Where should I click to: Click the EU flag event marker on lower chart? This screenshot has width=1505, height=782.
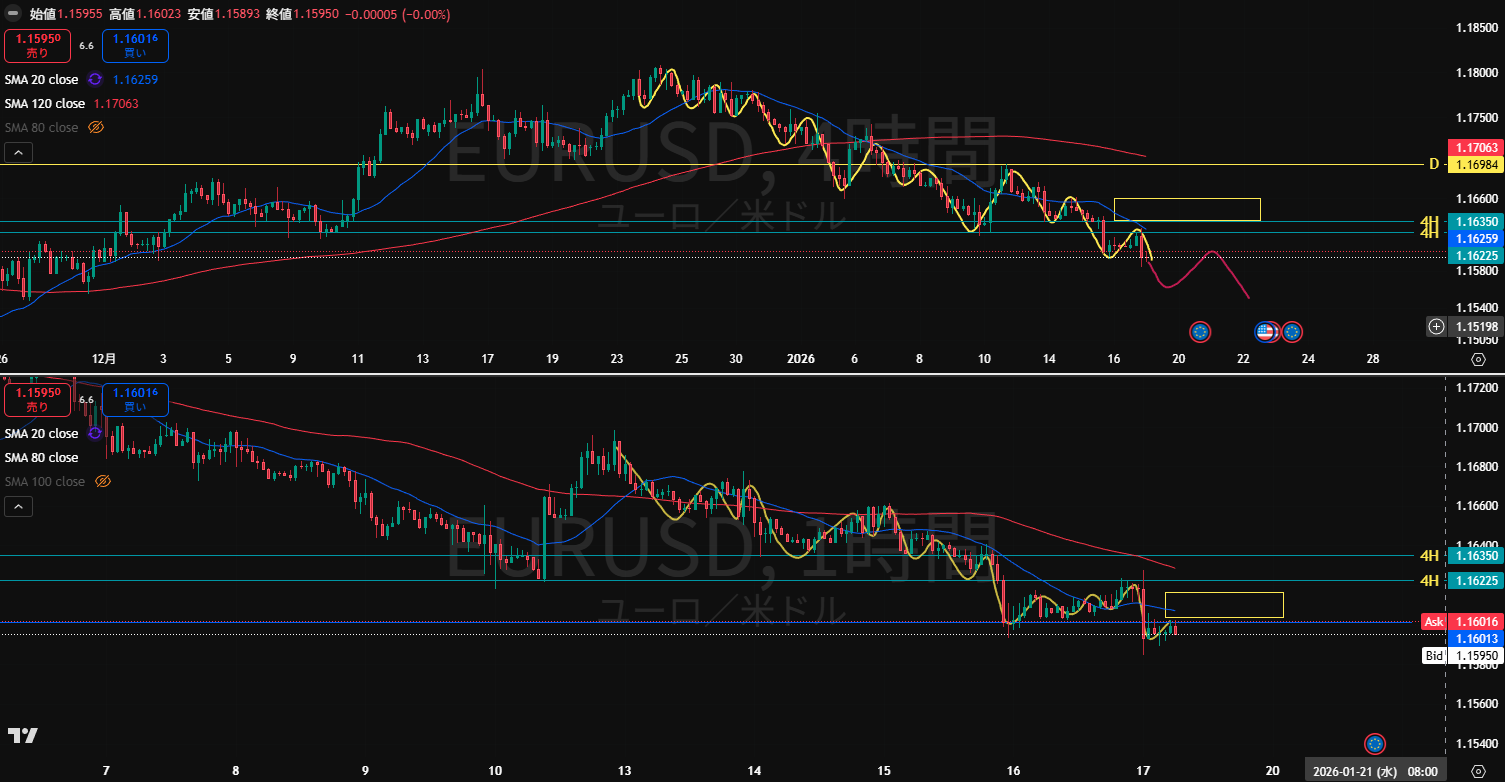click(x=1375, y=743)
